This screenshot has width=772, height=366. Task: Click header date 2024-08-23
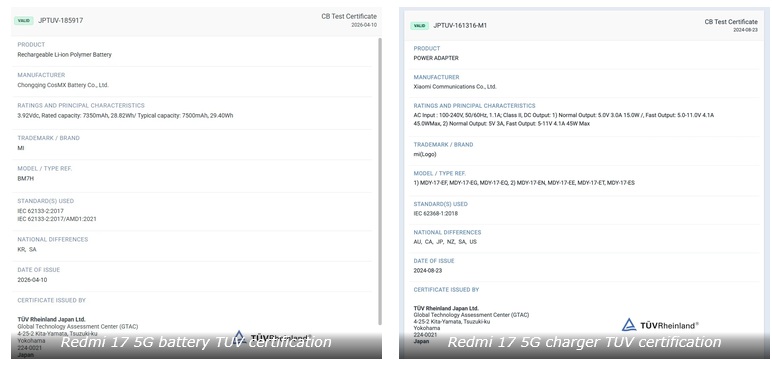point(745,30)
